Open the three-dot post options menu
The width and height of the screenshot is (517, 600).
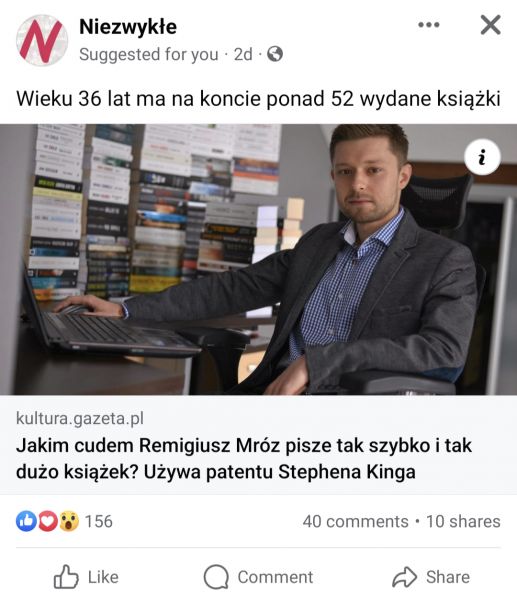pos(429,25)
